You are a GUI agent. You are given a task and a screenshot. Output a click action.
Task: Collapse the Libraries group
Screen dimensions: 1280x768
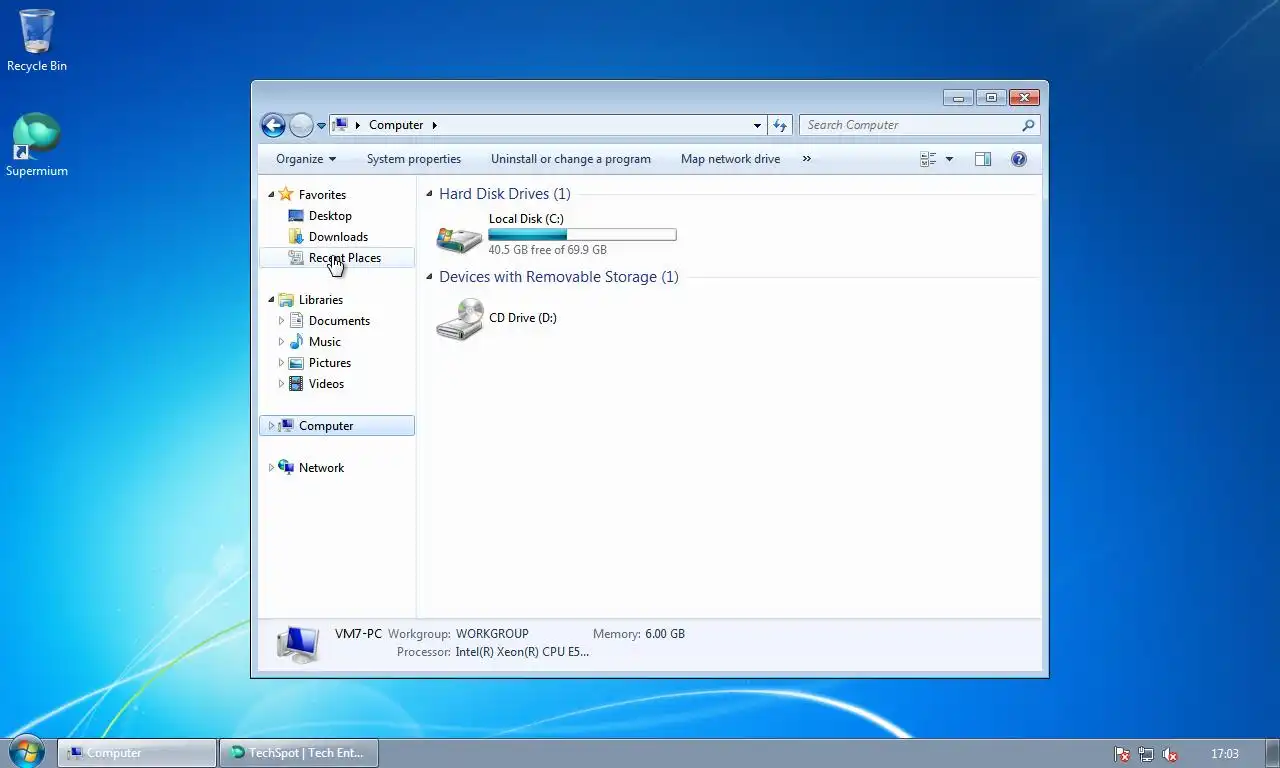[x=271, y=300]
